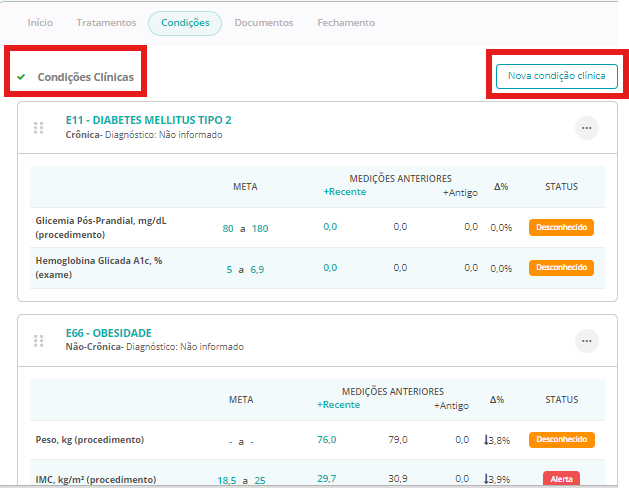Go to the Documentos tab
The height and width of the screenshot is (488, 629).
[264, 23]
